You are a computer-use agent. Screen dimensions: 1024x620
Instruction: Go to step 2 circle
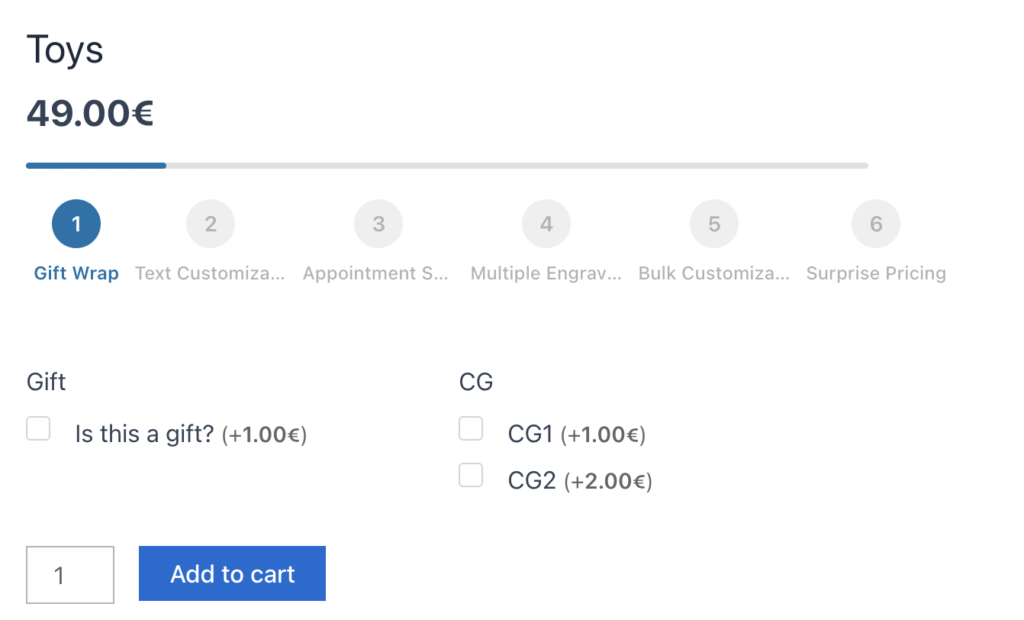210,224
